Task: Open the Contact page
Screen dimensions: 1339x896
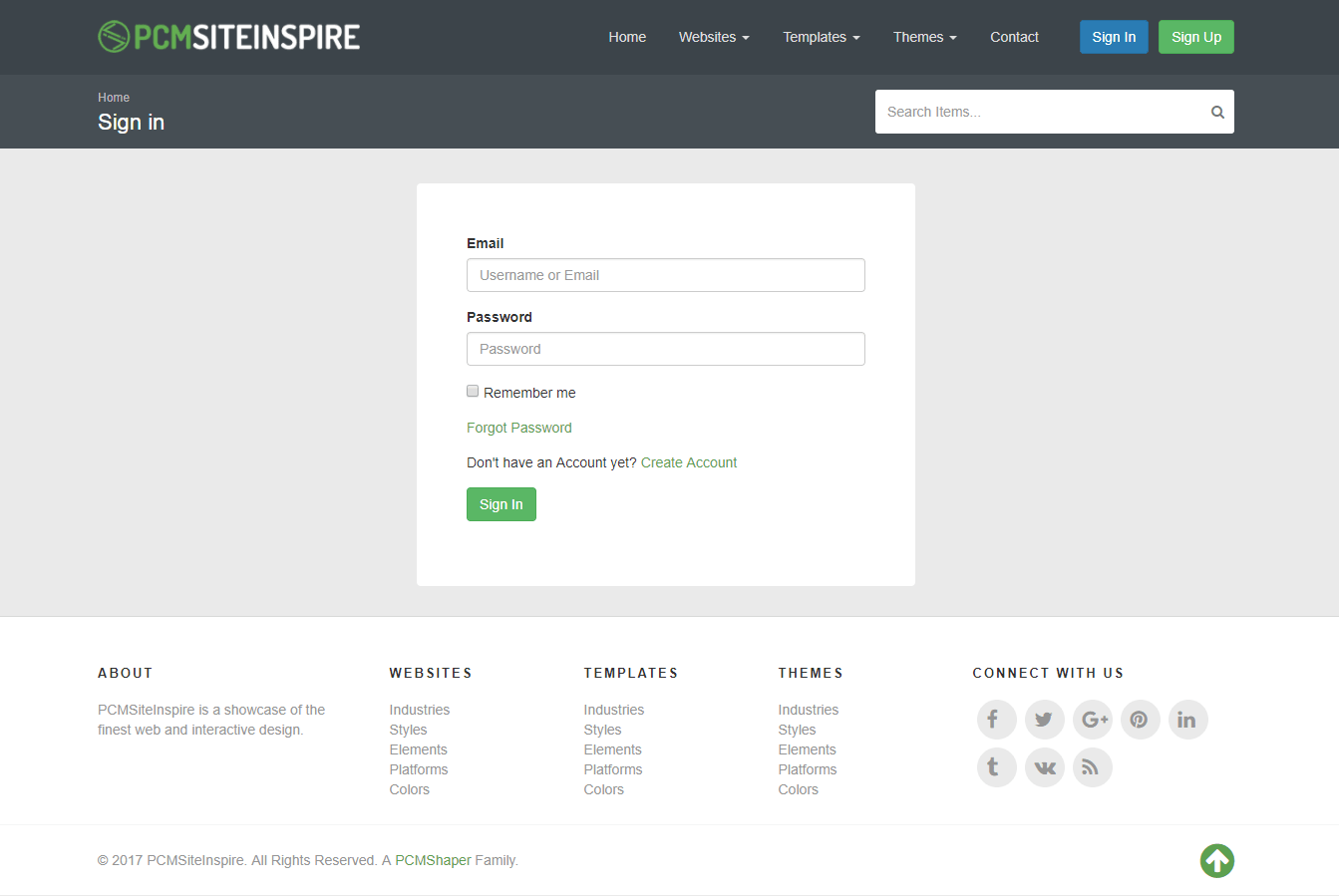Action: (x=1014, y=37)
